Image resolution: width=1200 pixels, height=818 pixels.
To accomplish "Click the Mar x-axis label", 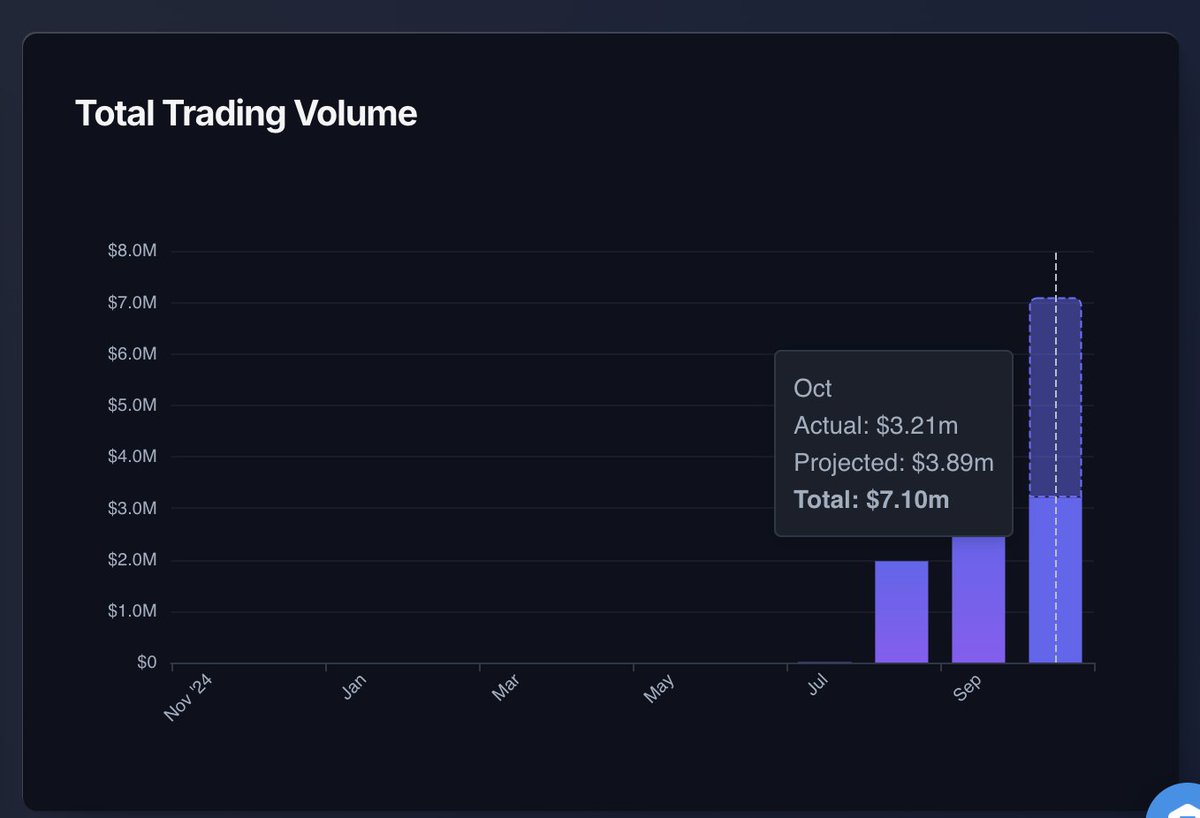I will [506, 688].
